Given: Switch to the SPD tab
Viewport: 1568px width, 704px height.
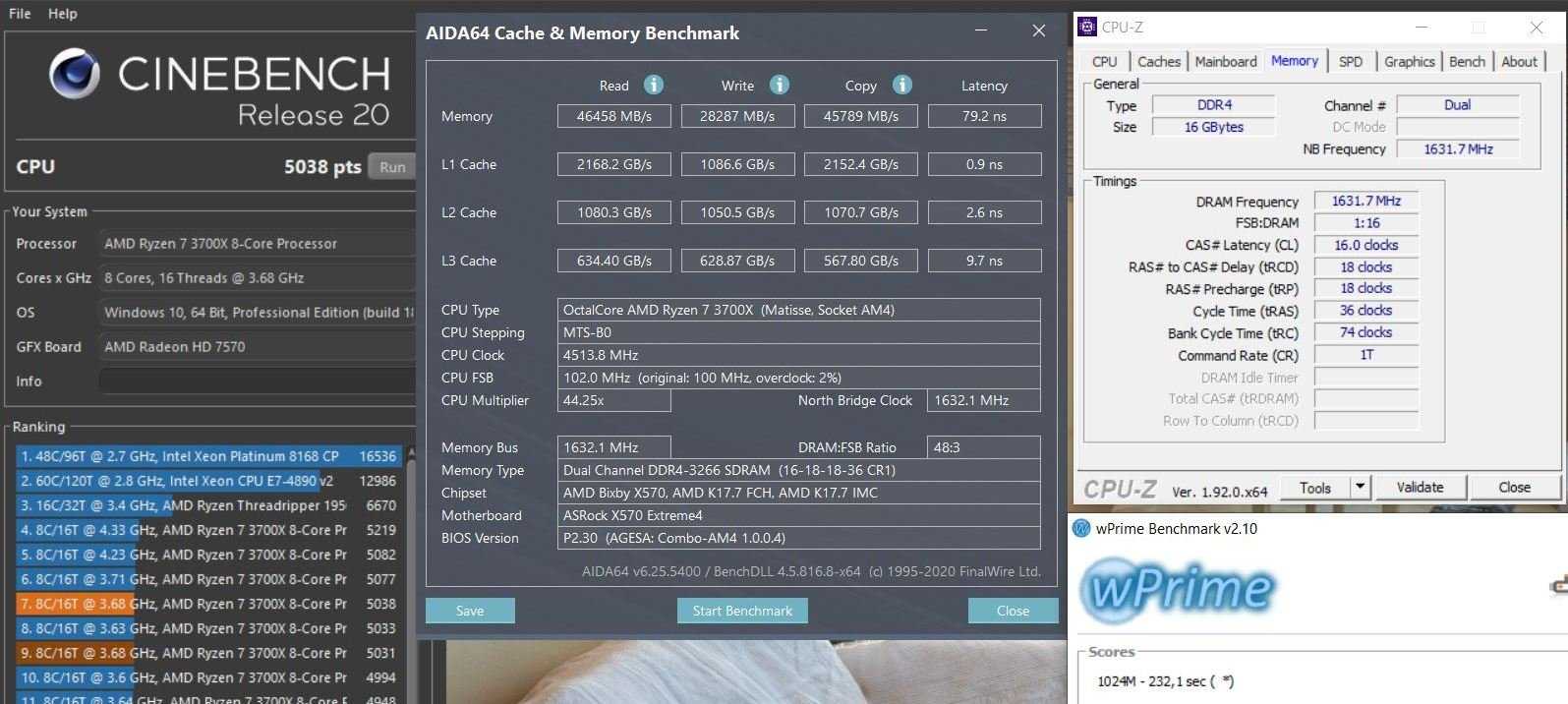Looking at the screenshot, I should pos(1350,61).
